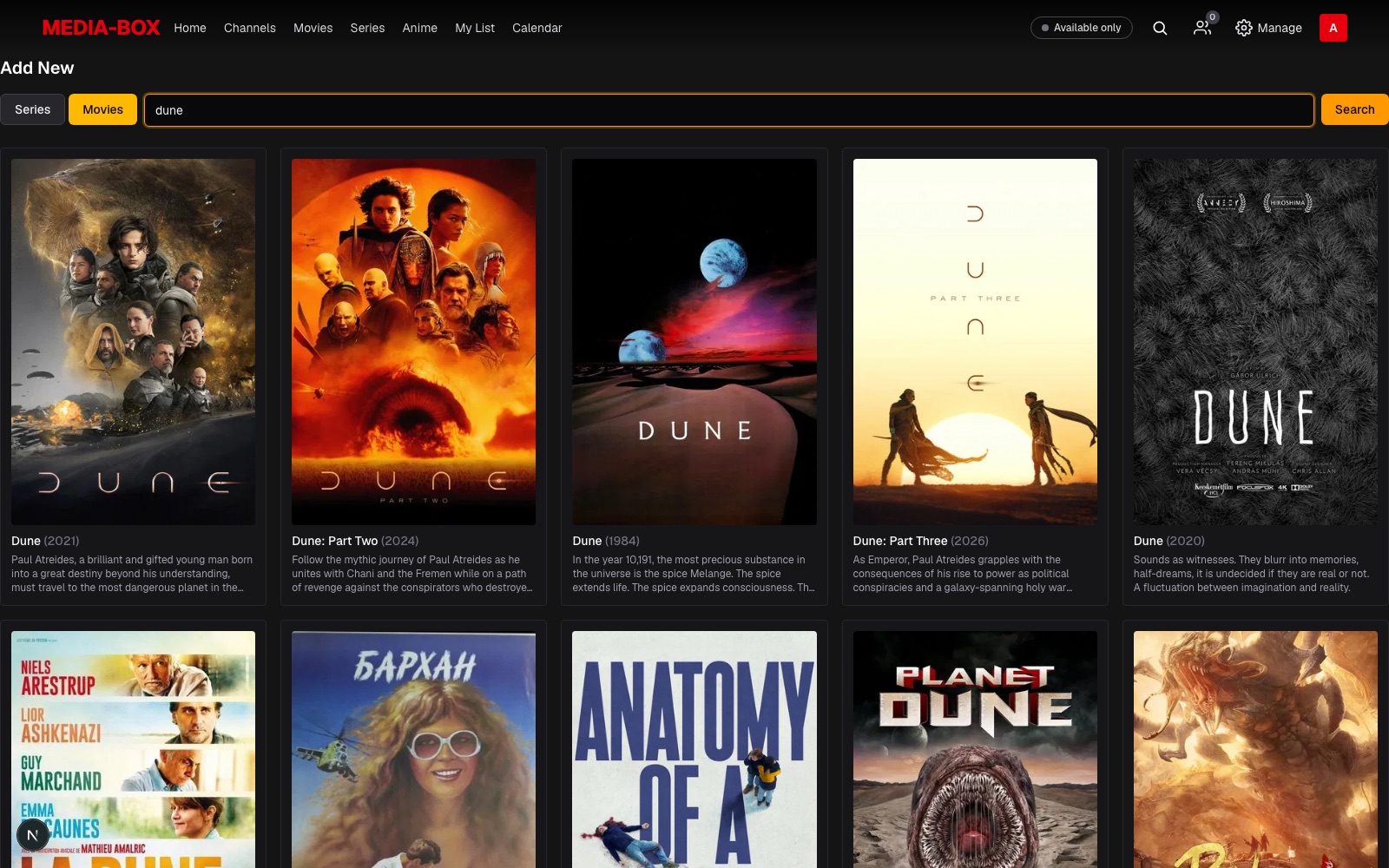Toggle the Available only filter

point(1082,28)
